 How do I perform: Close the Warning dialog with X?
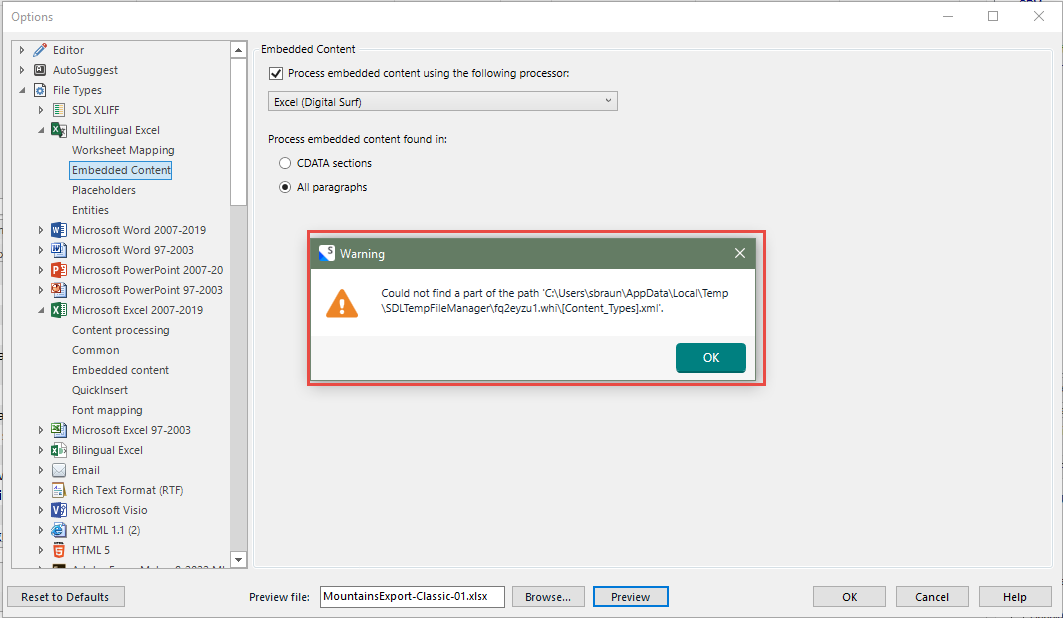pos(740,253)
